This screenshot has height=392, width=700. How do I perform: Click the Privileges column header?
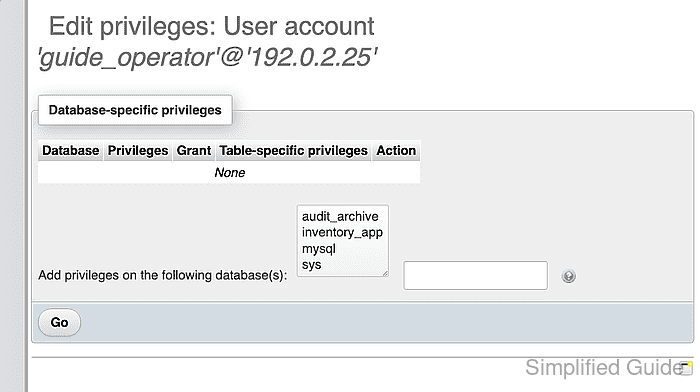coord(138,151)
